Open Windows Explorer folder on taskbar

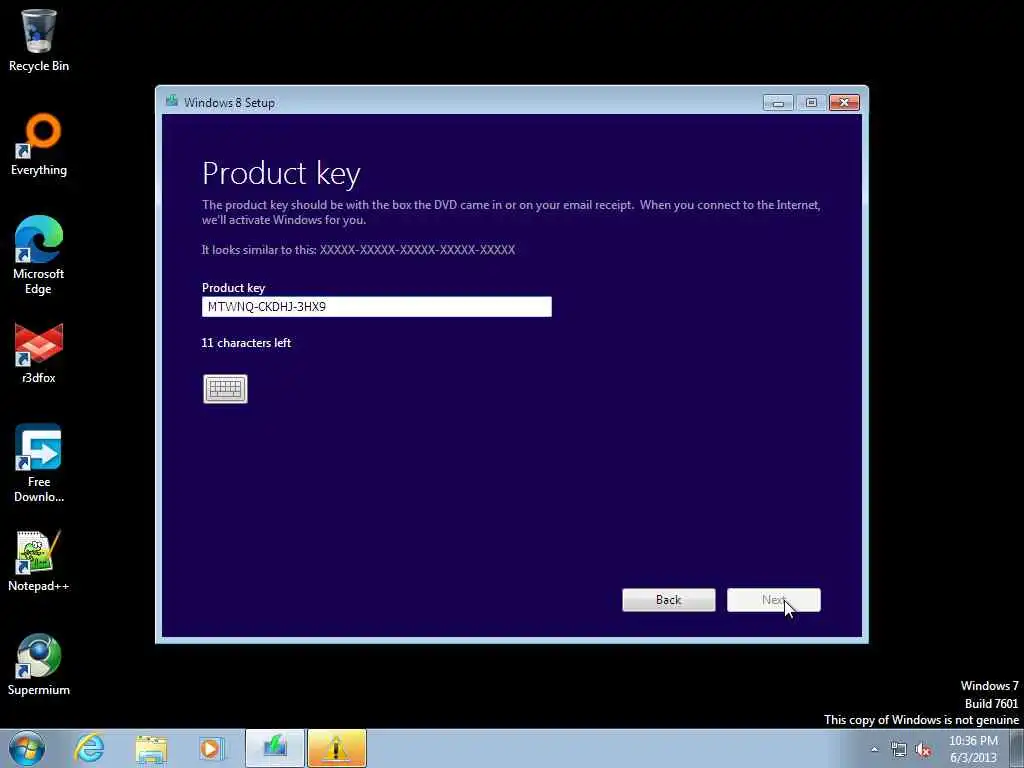[x=152, y=748]
